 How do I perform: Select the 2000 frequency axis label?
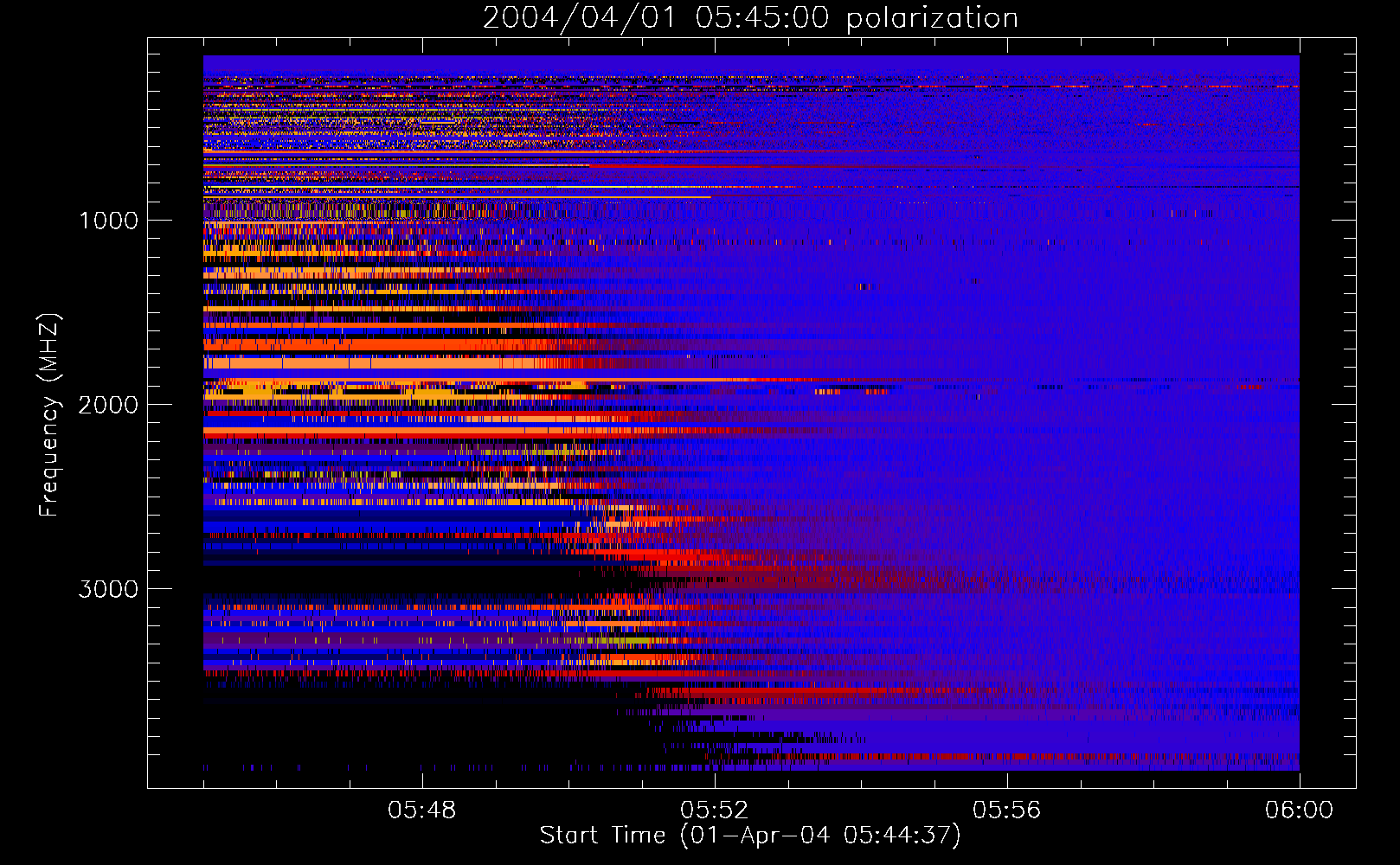(x=108, y=405)
